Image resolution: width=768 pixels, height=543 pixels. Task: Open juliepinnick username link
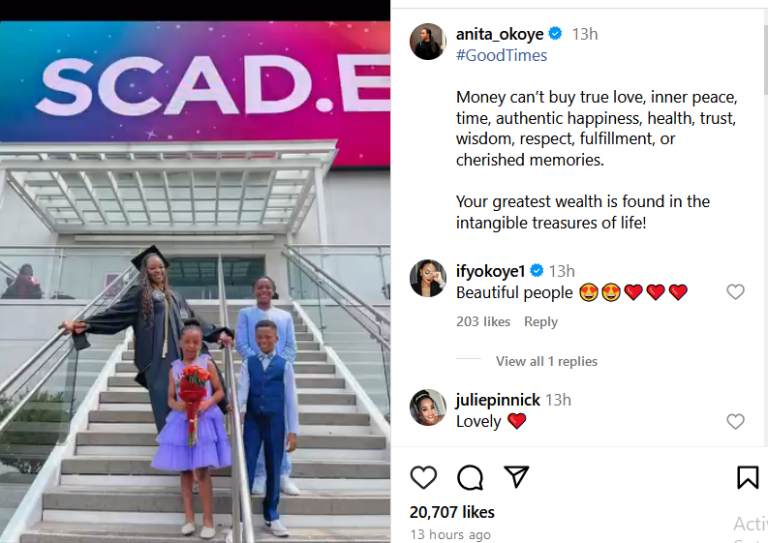498,400
